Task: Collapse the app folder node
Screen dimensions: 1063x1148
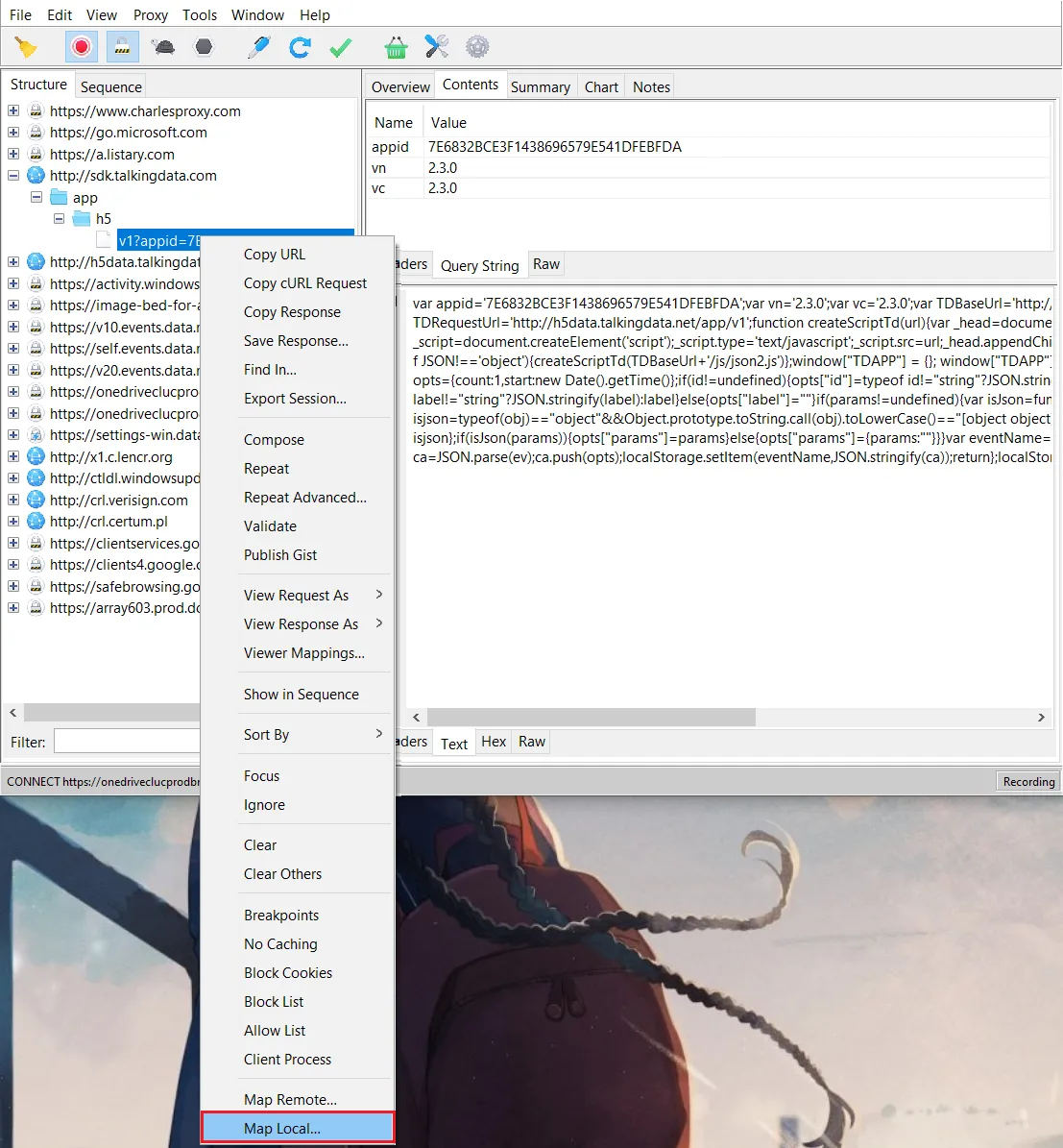Action: [36, 198]
